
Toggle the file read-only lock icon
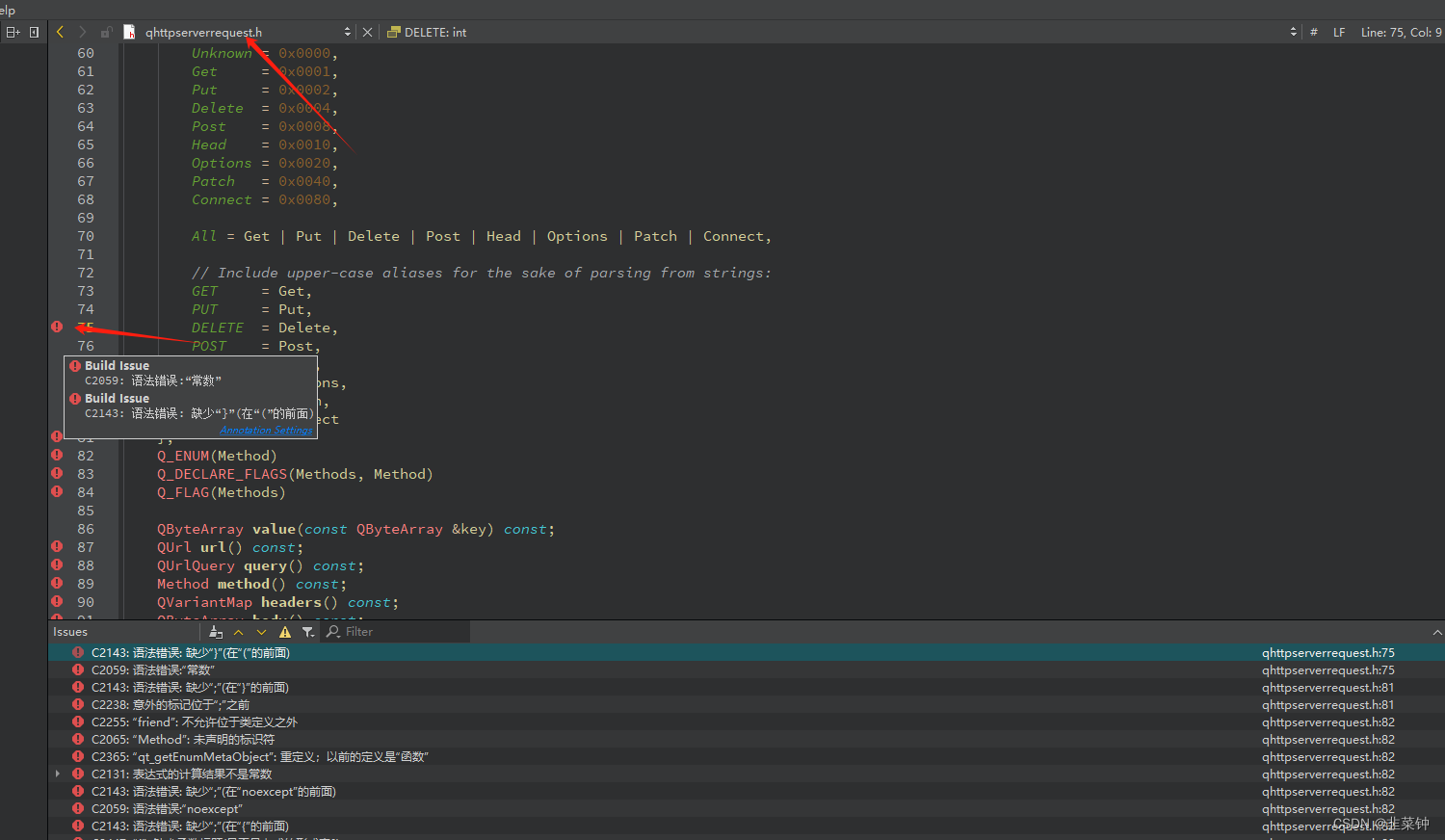pyautogui.click(x=107, y=32)
